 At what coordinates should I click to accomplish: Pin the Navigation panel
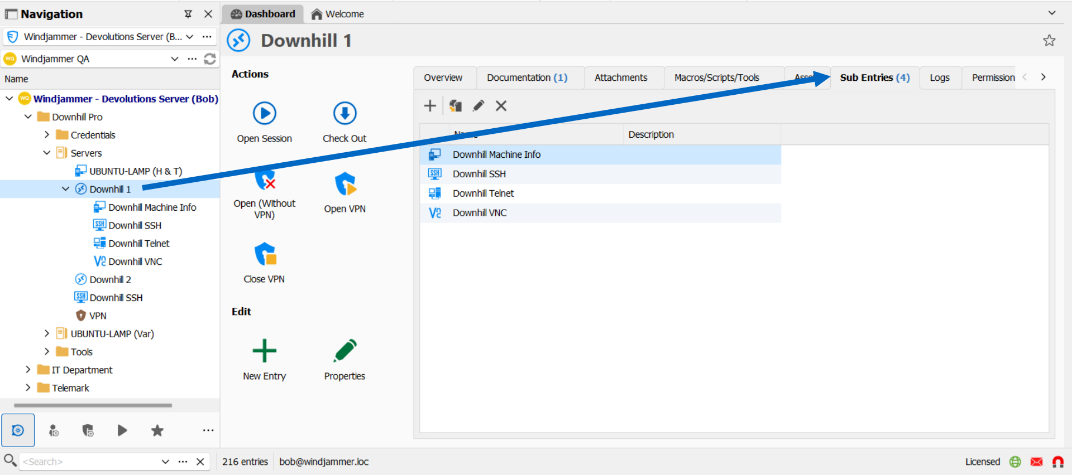coord(189,14)
